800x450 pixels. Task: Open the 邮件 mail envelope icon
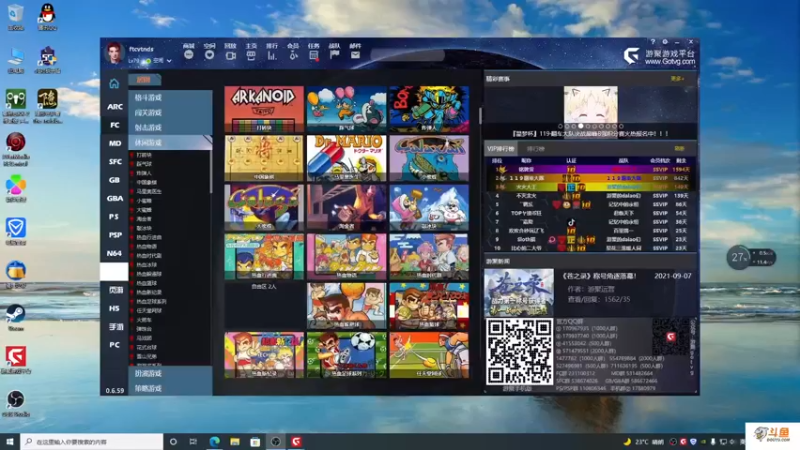point(355,55)
